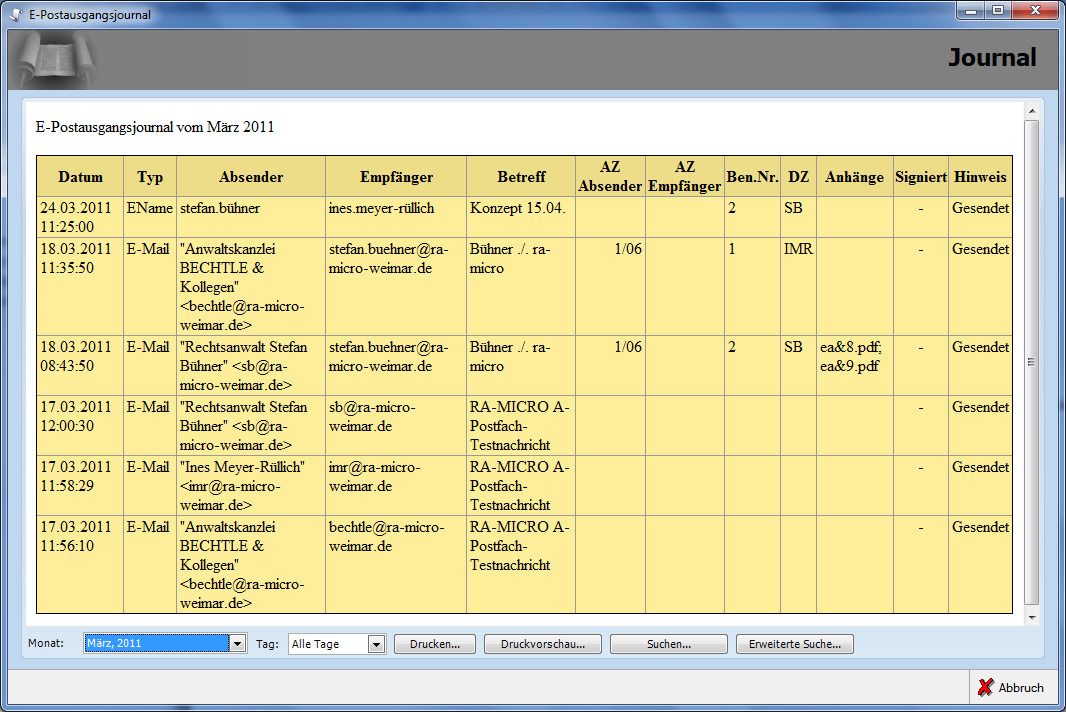Select the Konzept 15.04. subject cell

pos(517,208)
